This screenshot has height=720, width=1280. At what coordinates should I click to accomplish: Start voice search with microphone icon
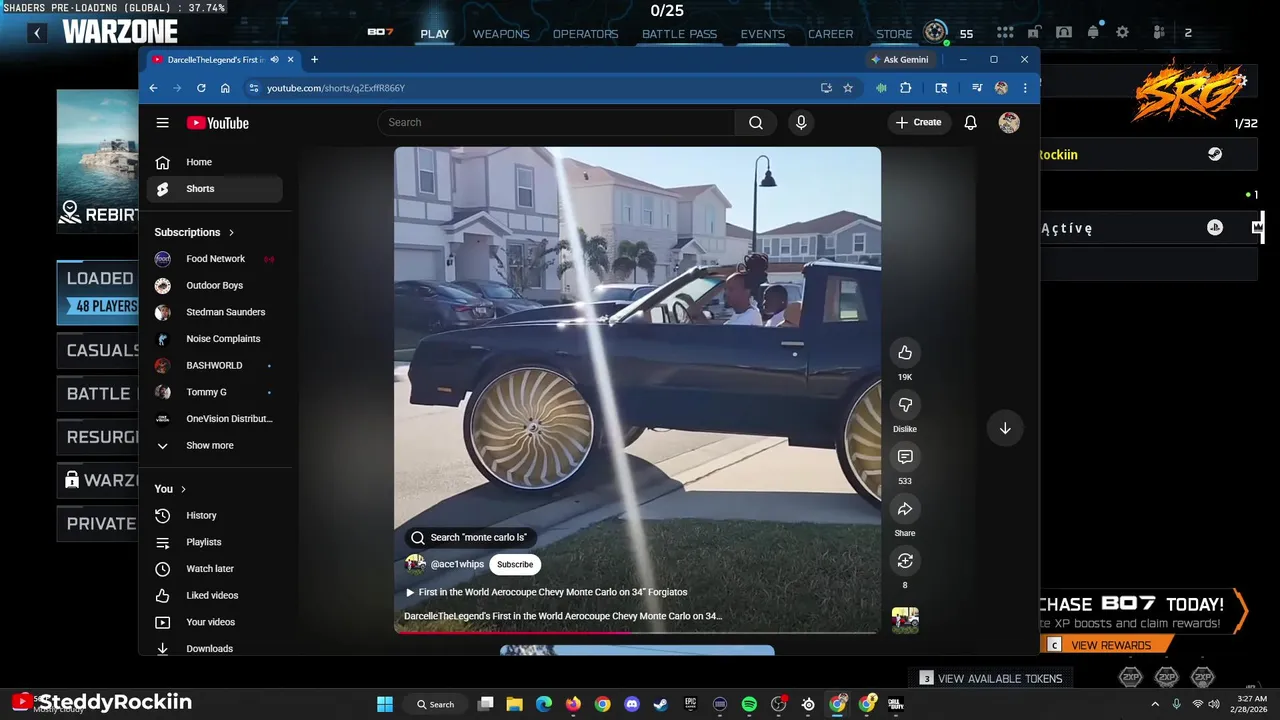pyautogui.click(x=800, y=122)
